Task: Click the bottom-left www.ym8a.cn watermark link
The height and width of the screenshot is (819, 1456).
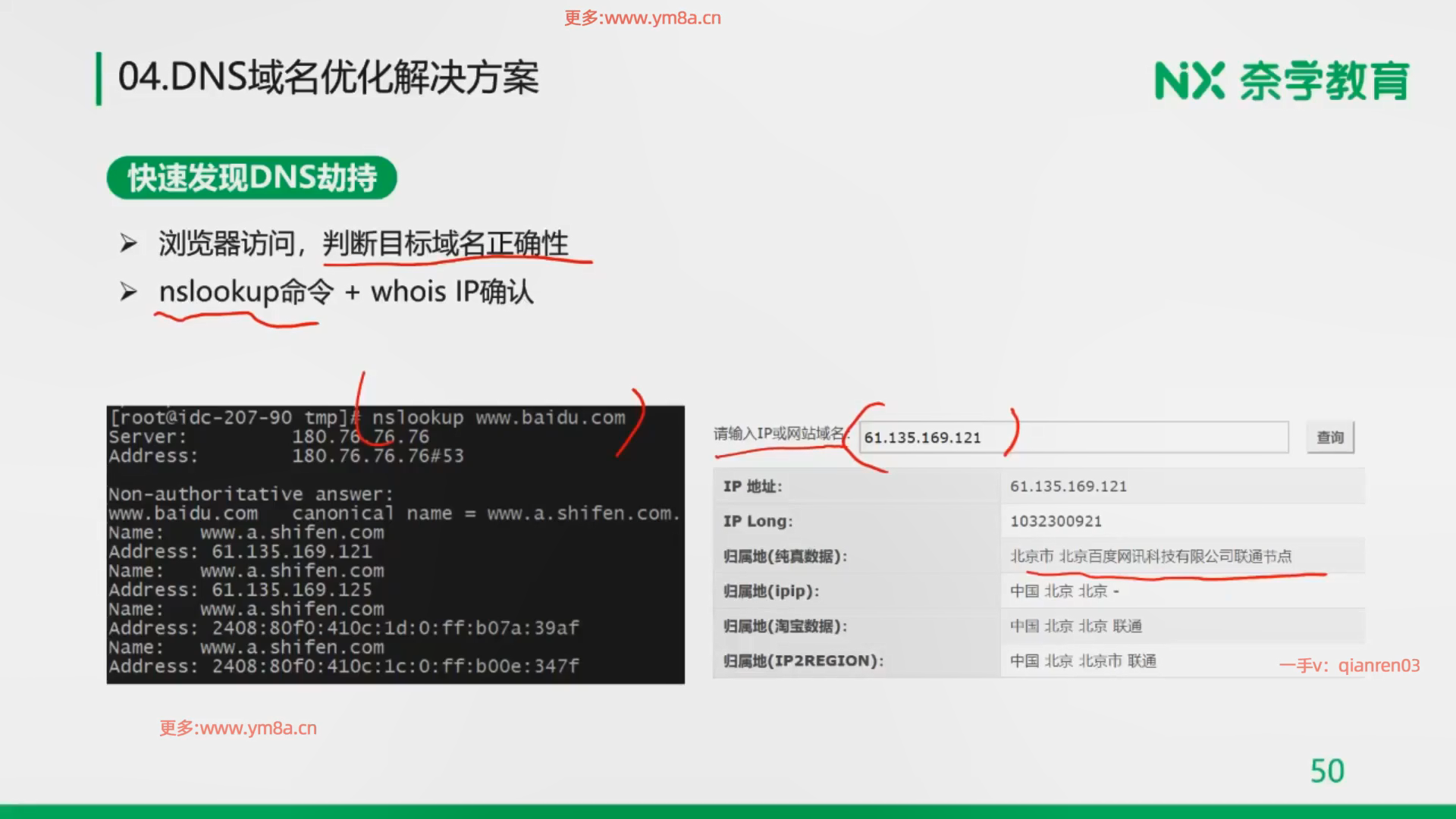Action: tap(238, 728)
